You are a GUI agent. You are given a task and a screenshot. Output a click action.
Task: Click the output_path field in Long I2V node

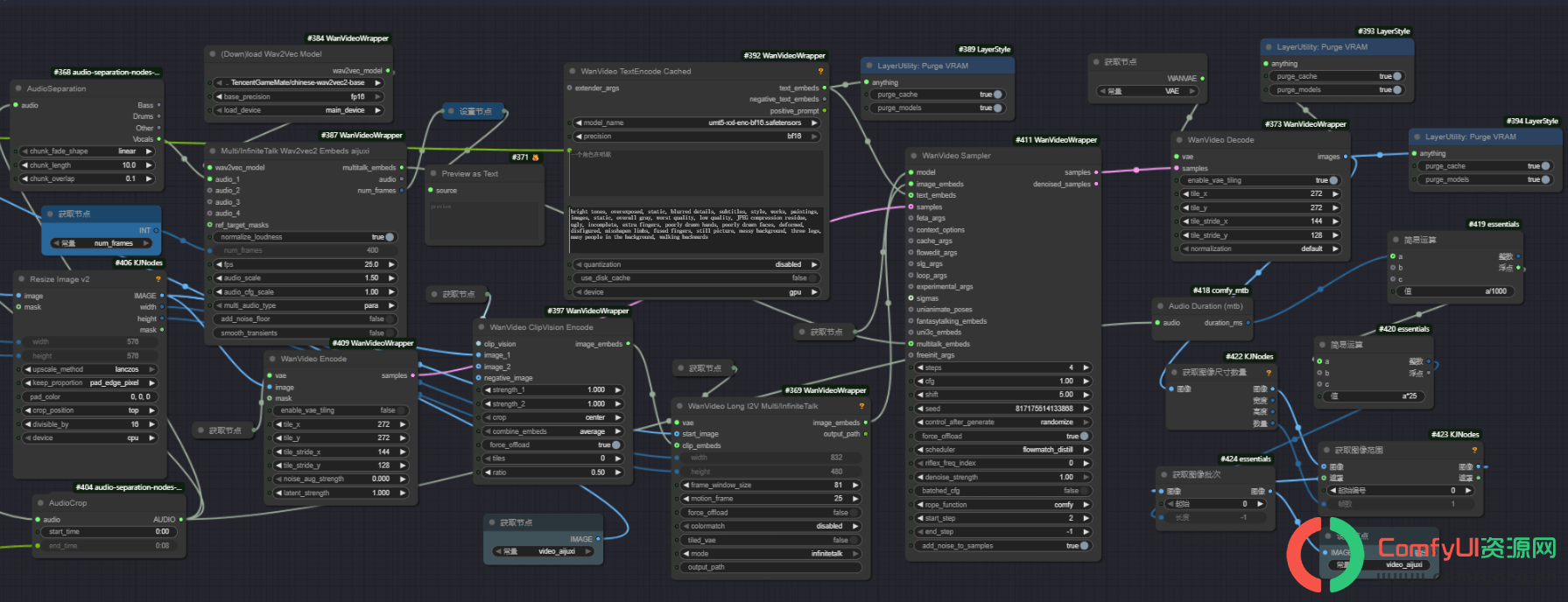coord(770,567)
